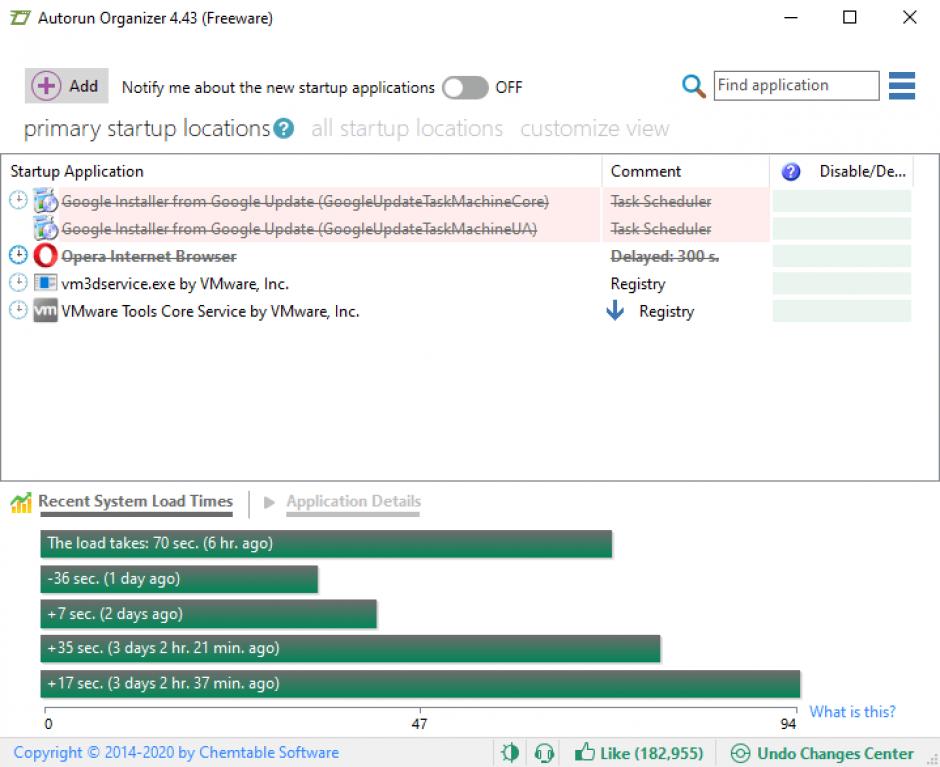Click the blue down arrow in VMware Tools comment
This screenshot has height=767, width=940.
point(615,311)
